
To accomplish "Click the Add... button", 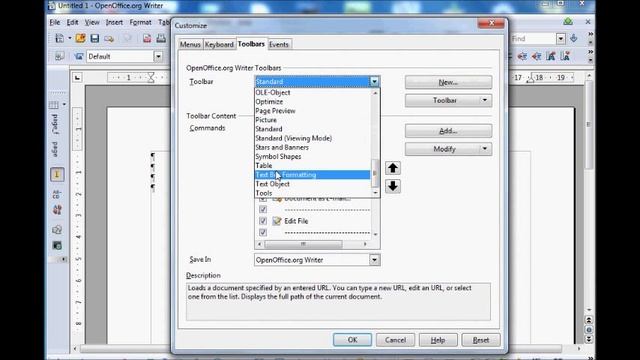I will 448,131.
